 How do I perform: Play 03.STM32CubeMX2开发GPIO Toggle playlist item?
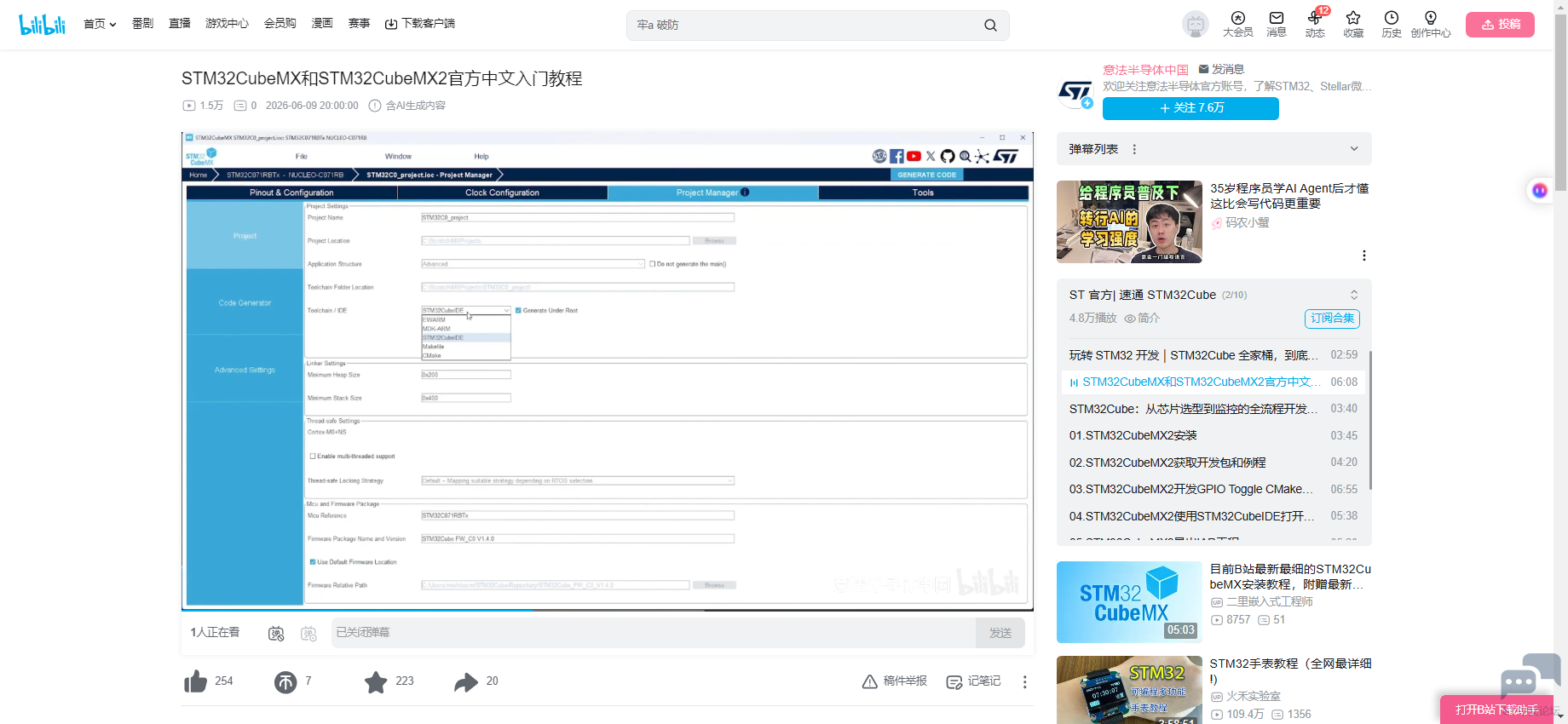tap(1213, 489)
